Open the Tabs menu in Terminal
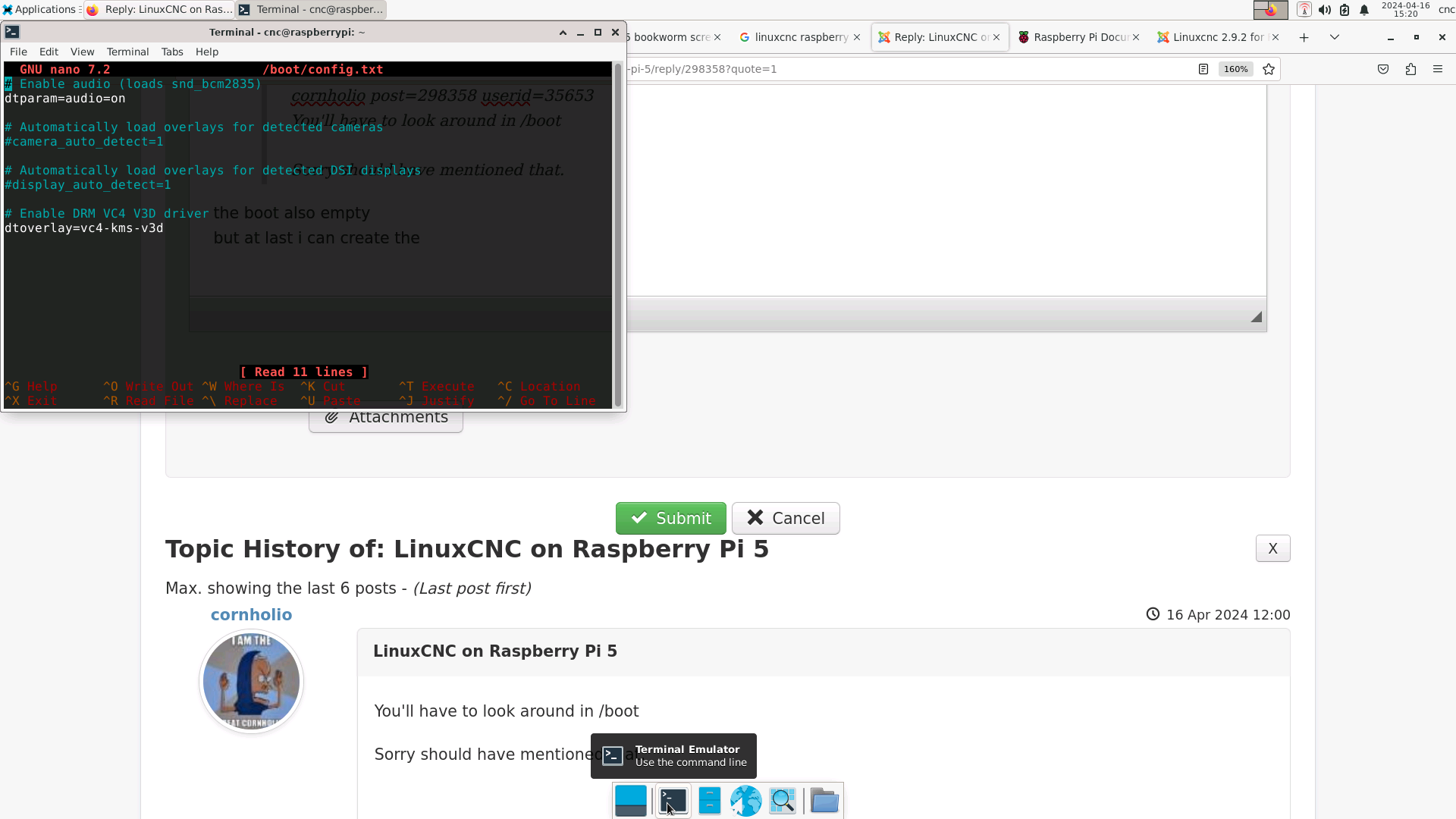 pos(172,52)
